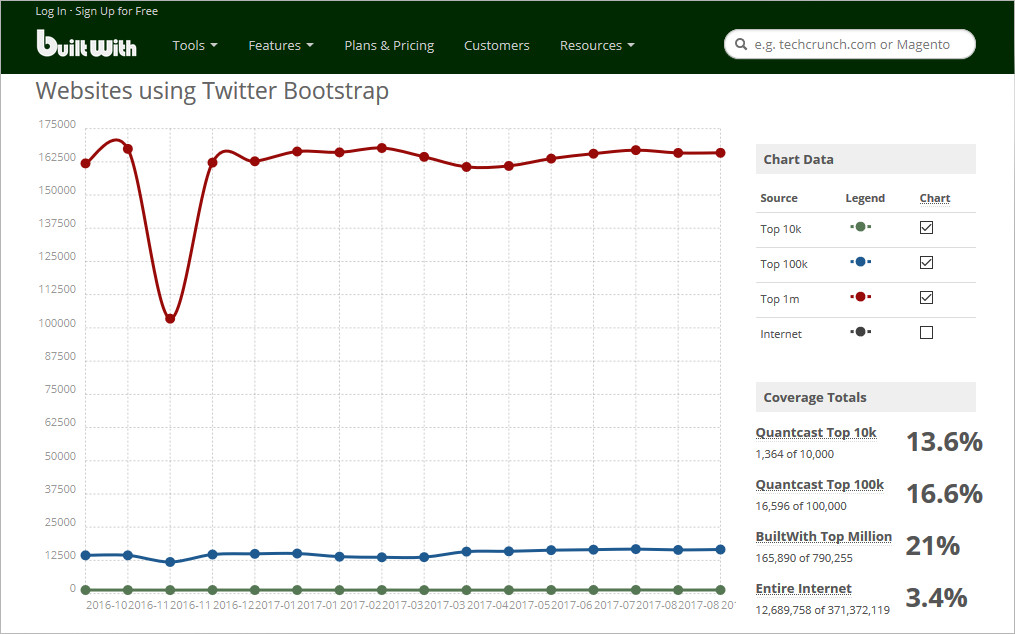Click the first red data point on the chart

click(85, 163)
